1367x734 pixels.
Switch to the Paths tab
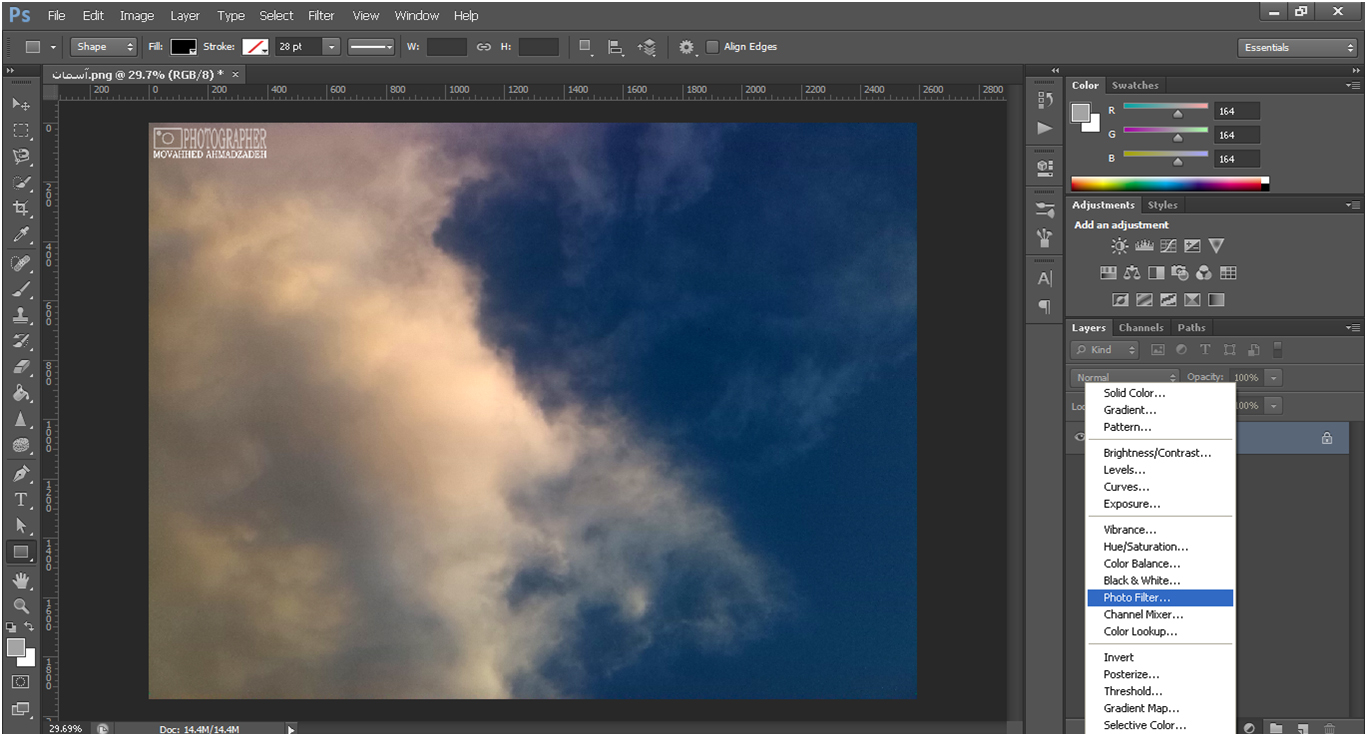pos(1191,327)
